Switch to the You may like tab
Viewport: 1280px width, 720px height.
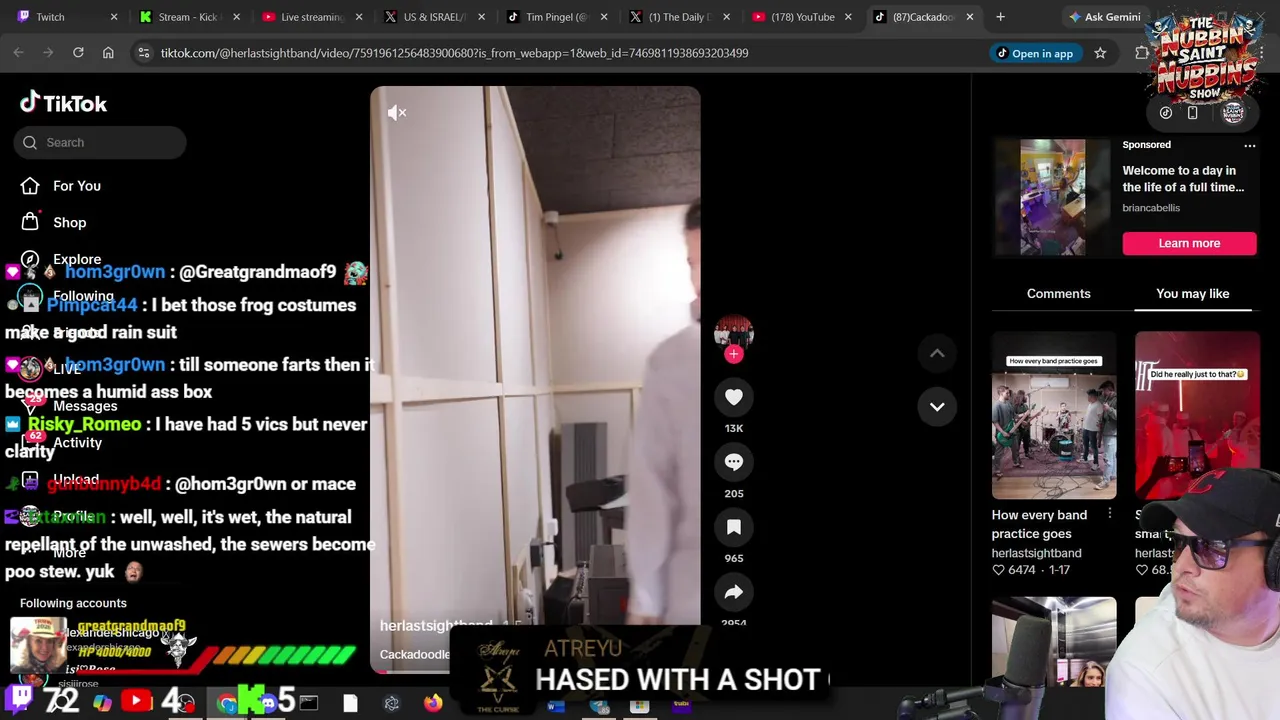(1192, 293)
